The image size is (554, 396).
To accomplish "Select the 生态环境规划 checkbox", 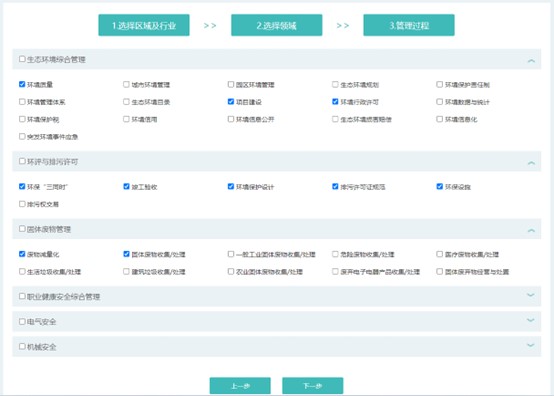I will 335,84.
